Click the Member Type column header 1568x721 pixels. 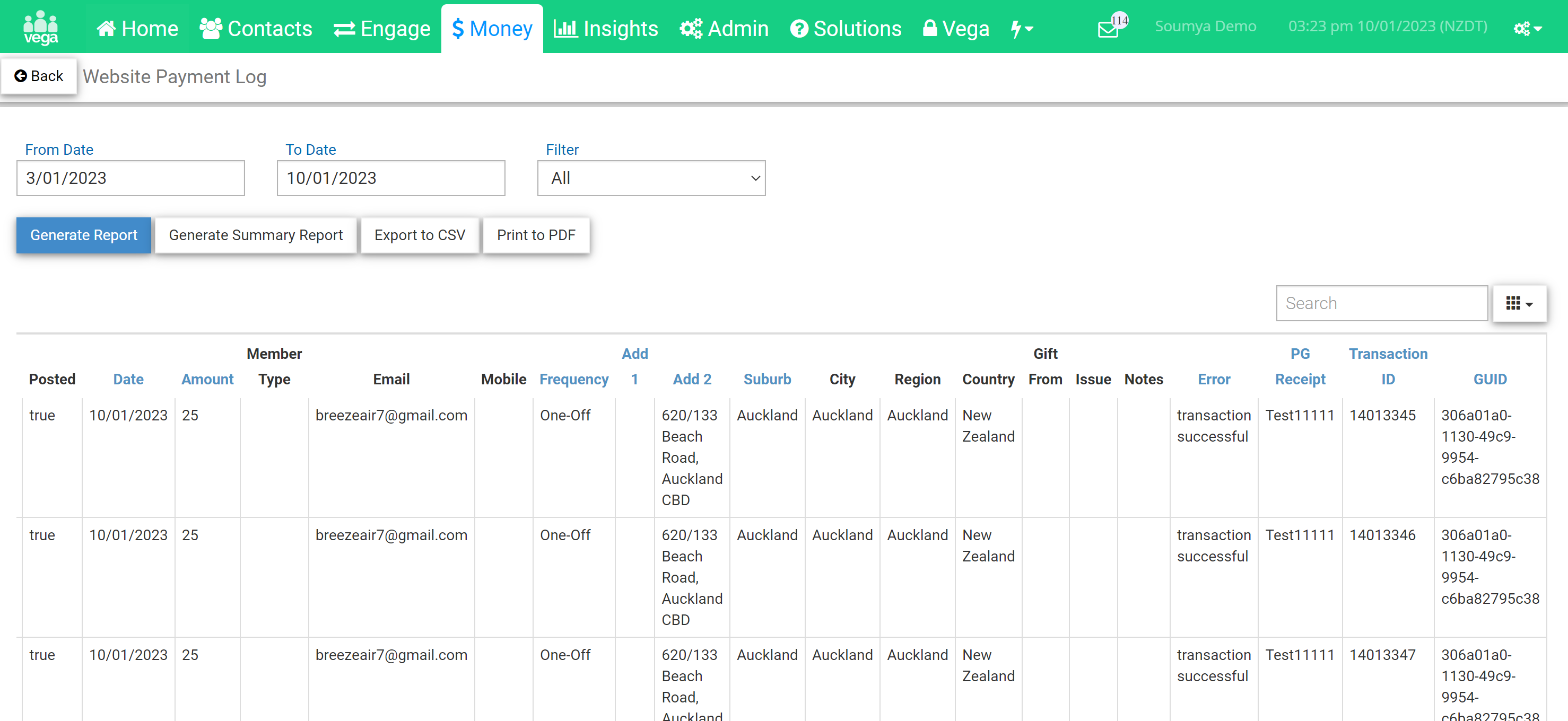point(274,366)
